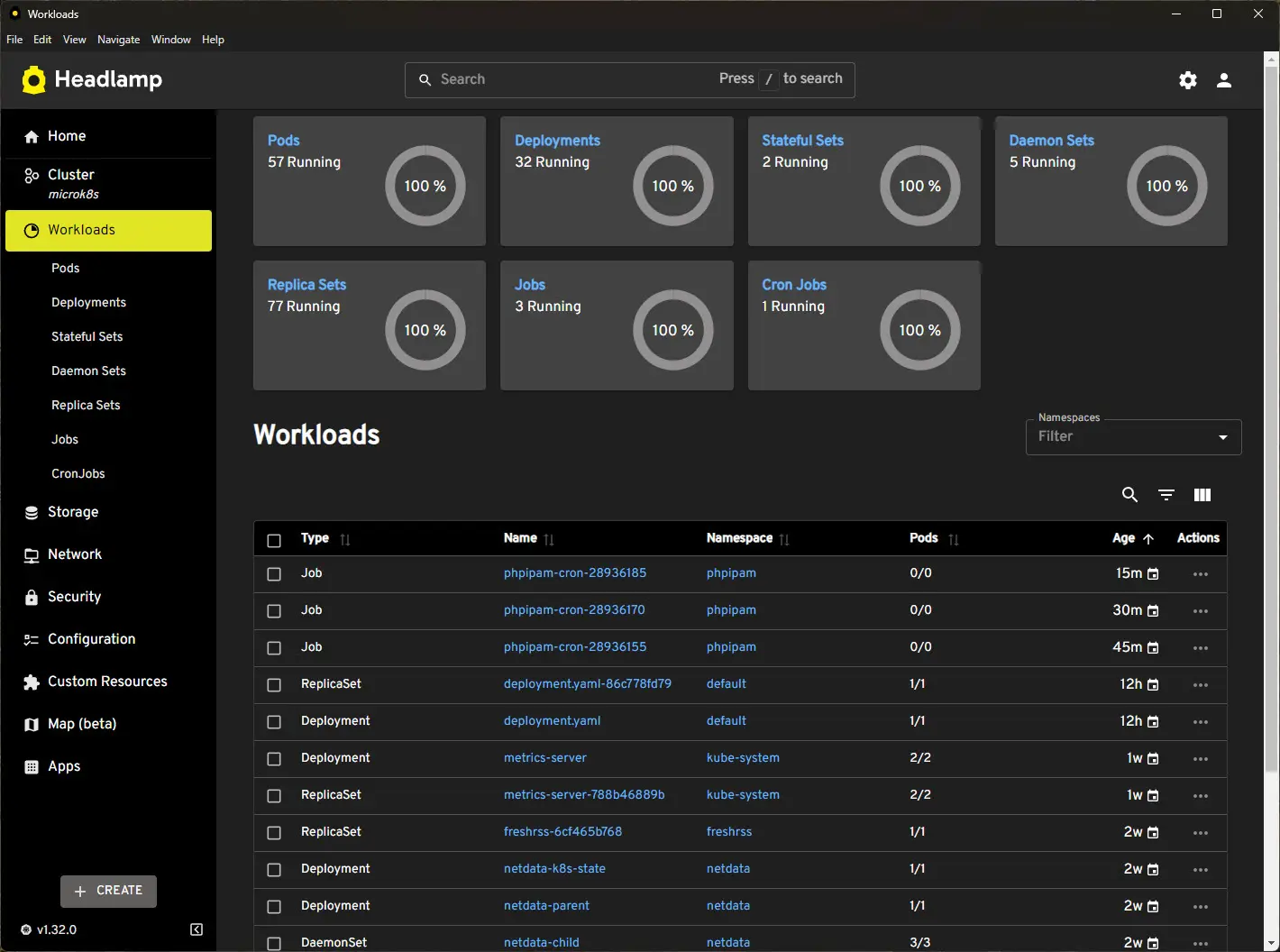Viewport: 1280px width, 952px height.
Task: Open the show/hide columns icon
Action: 1202,495
